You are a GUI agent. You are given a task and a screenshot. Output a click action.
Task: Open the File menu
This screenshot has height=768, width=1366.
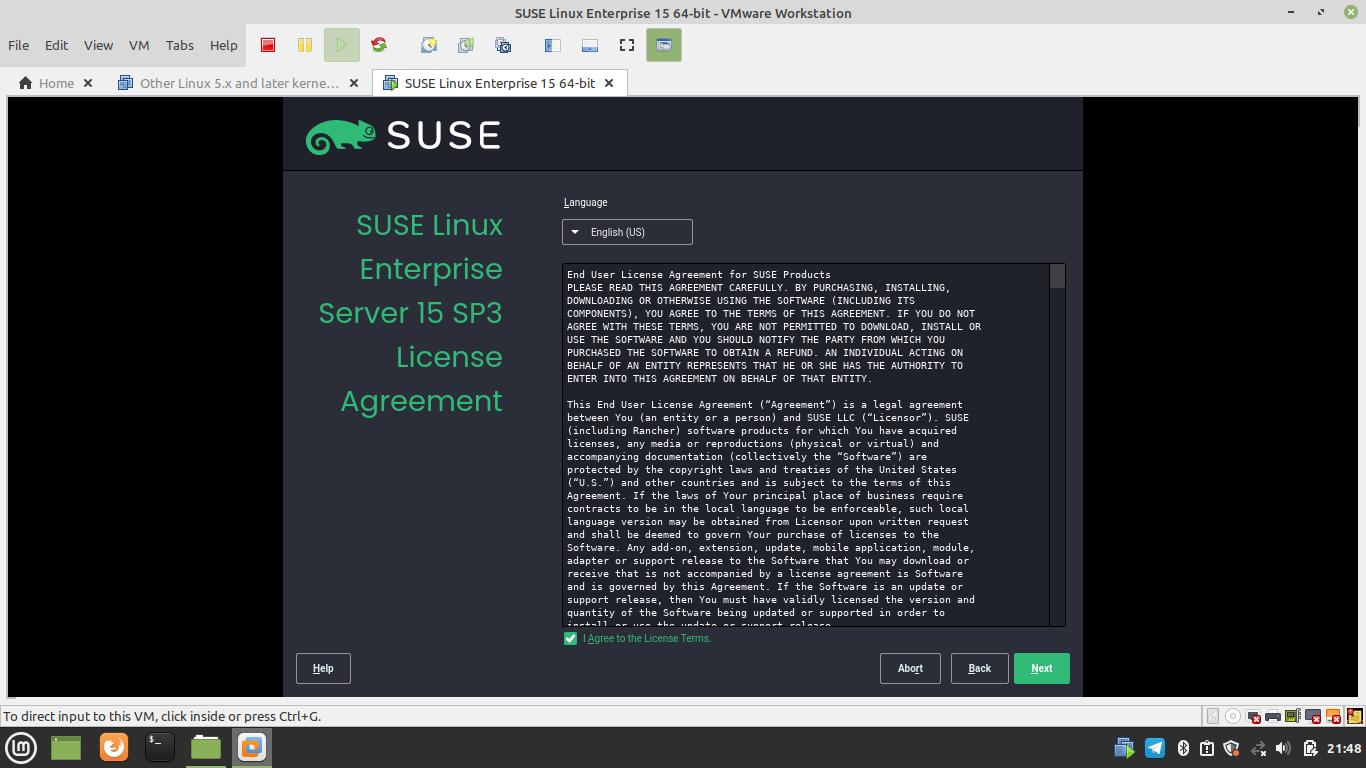18,45
